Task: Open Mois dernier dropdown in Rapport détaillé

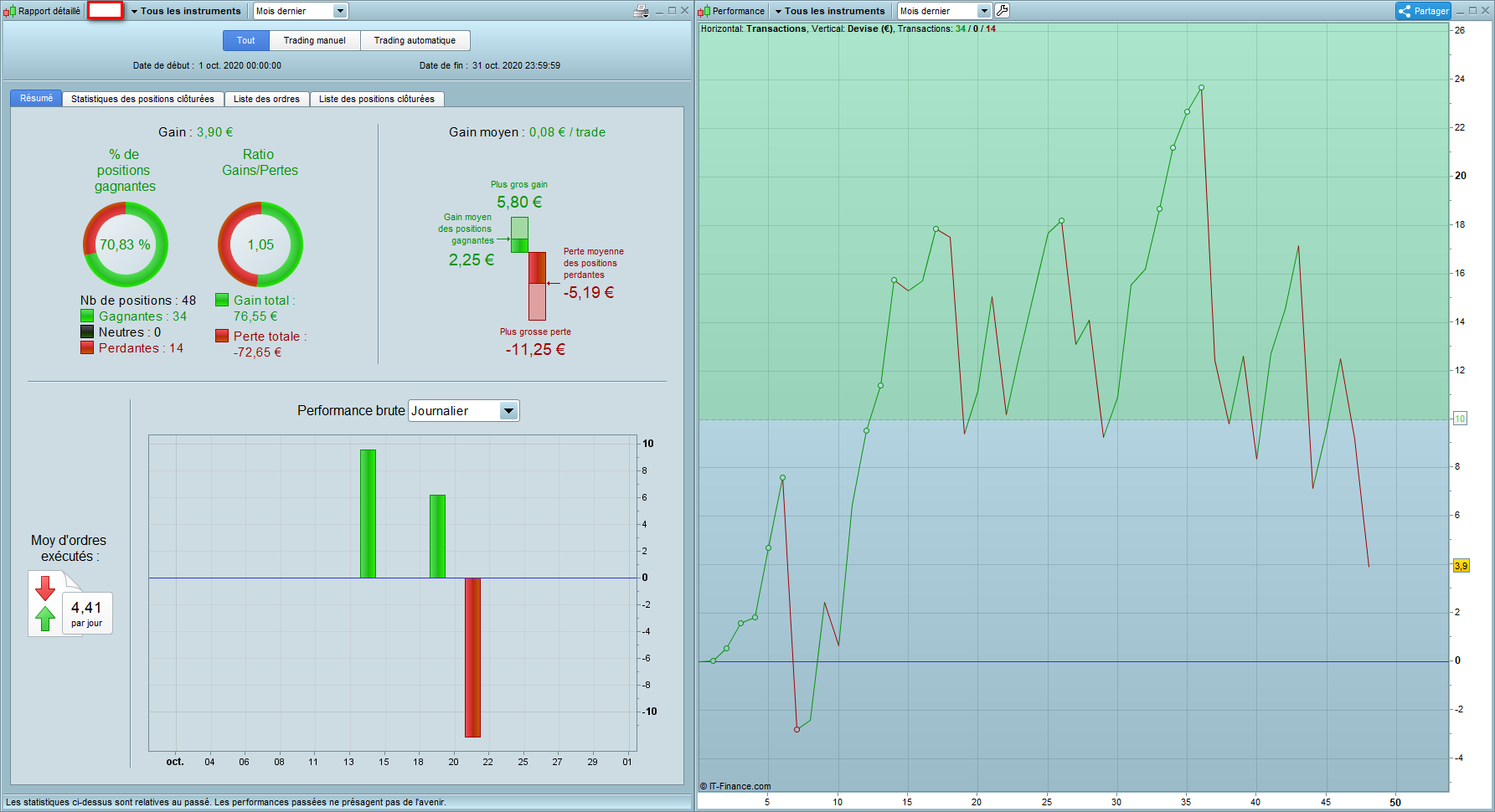Action: click(301, 11)
